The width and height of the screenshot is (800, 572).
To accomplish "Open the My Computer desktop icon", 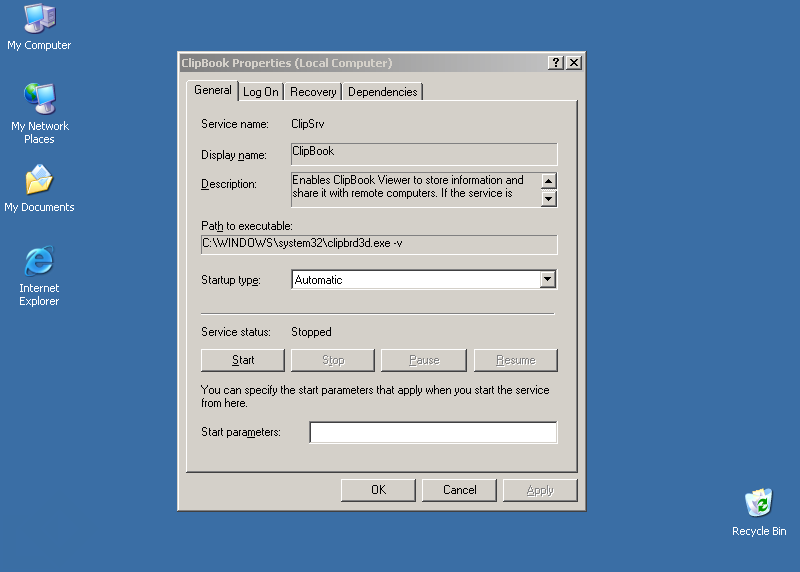I will [x=39, y=27].
